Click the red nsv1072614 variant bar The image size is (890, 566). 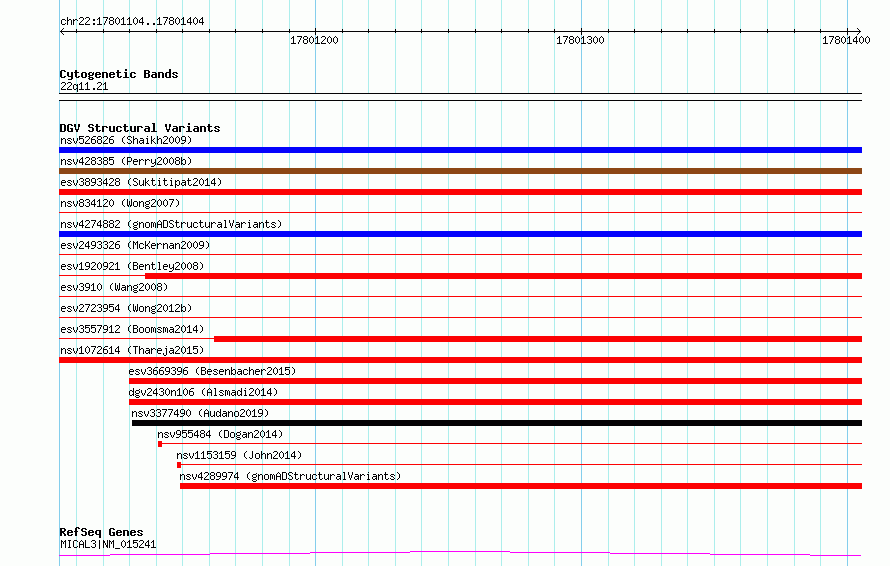tap(460, 360)
